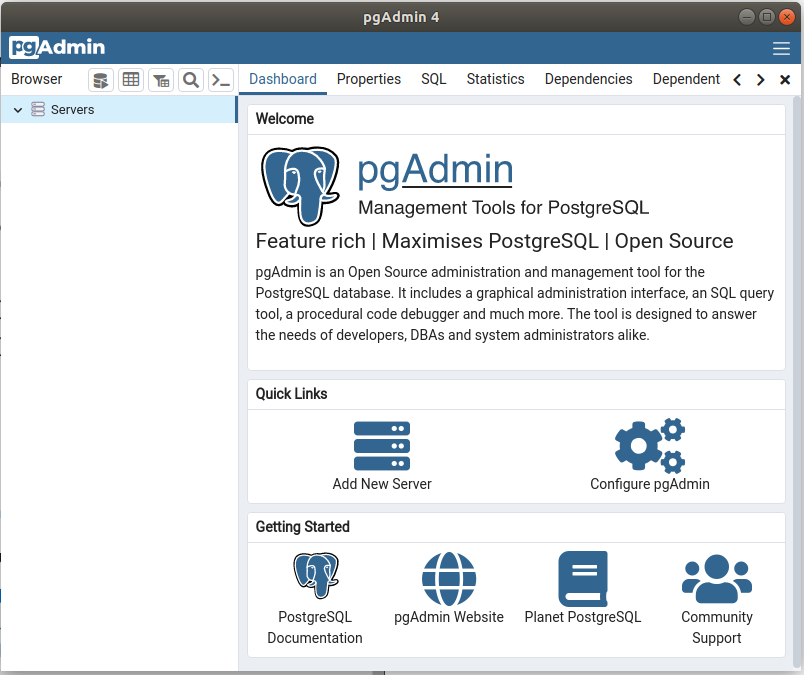
Task: Click the Add New Server stacked-server icon
Action: [x=381, y=446]
